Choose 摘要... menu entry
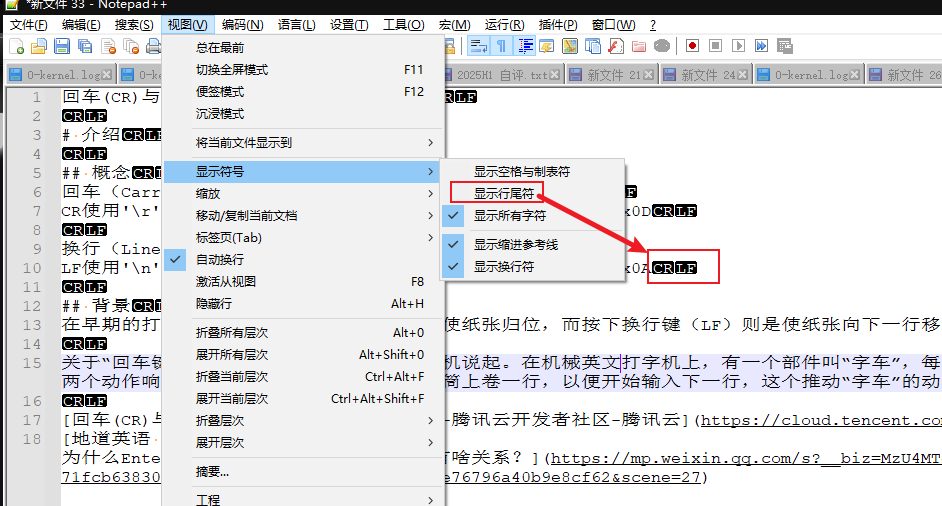The image size is (942, 506). (x=303, y=472)
